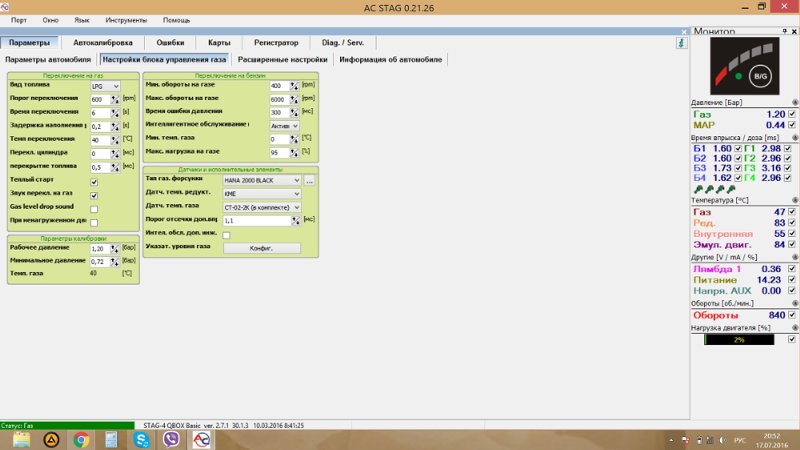The image size is (800, 450).
Task: Click the Порог переключения rpm input field
Action: point(104,100)
